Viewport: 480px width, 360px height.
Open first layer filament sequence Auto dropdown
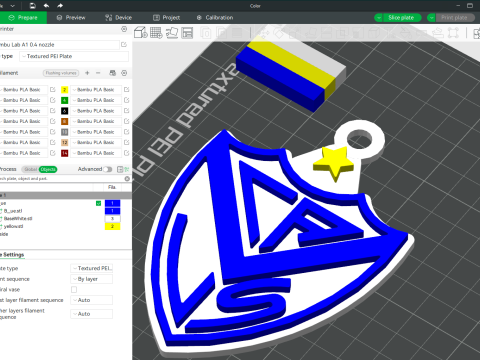click(92, 300)
